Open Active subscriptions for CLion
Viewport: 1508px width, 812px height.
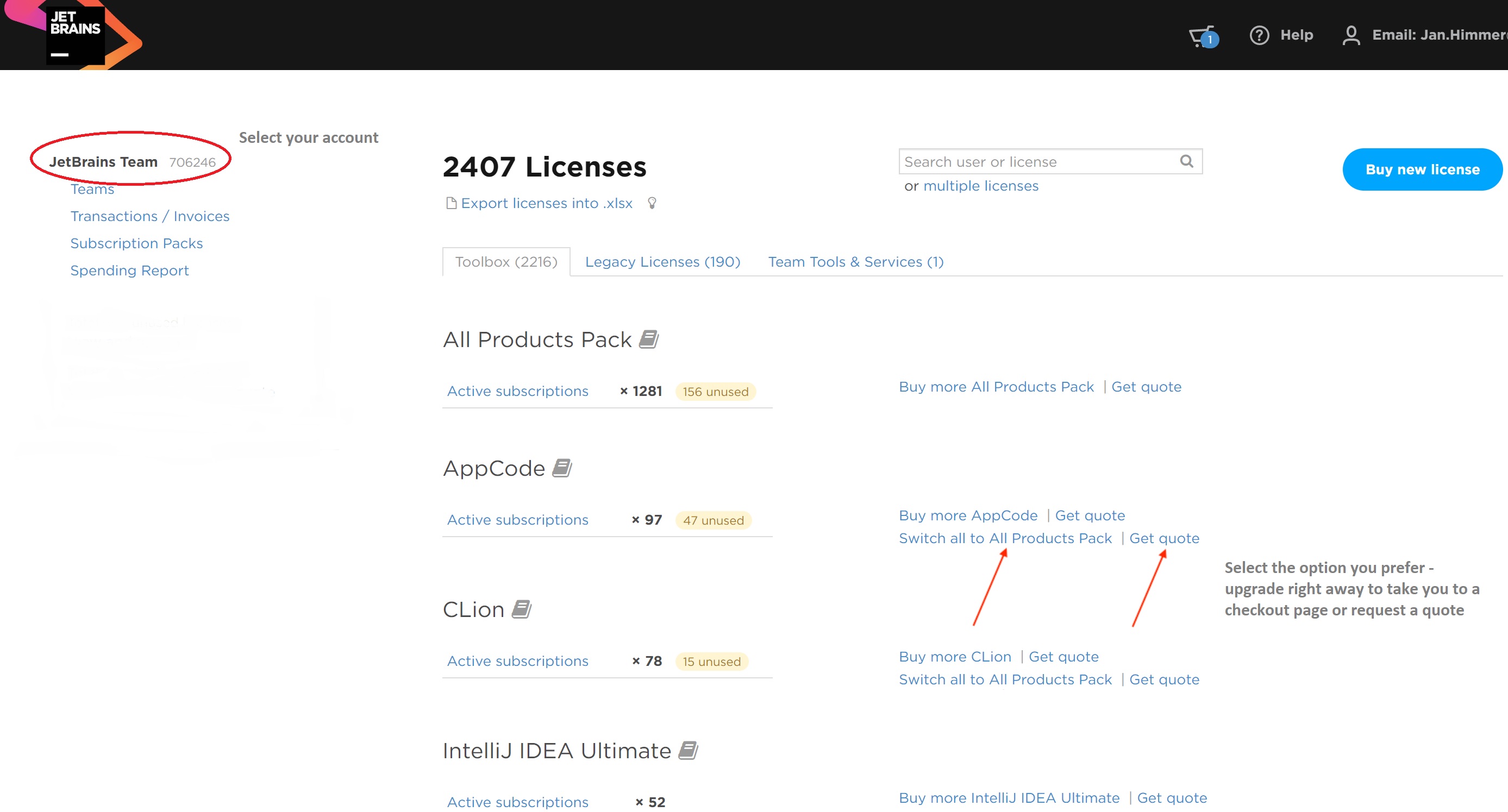pyautogui.click(x=517, y=660)
